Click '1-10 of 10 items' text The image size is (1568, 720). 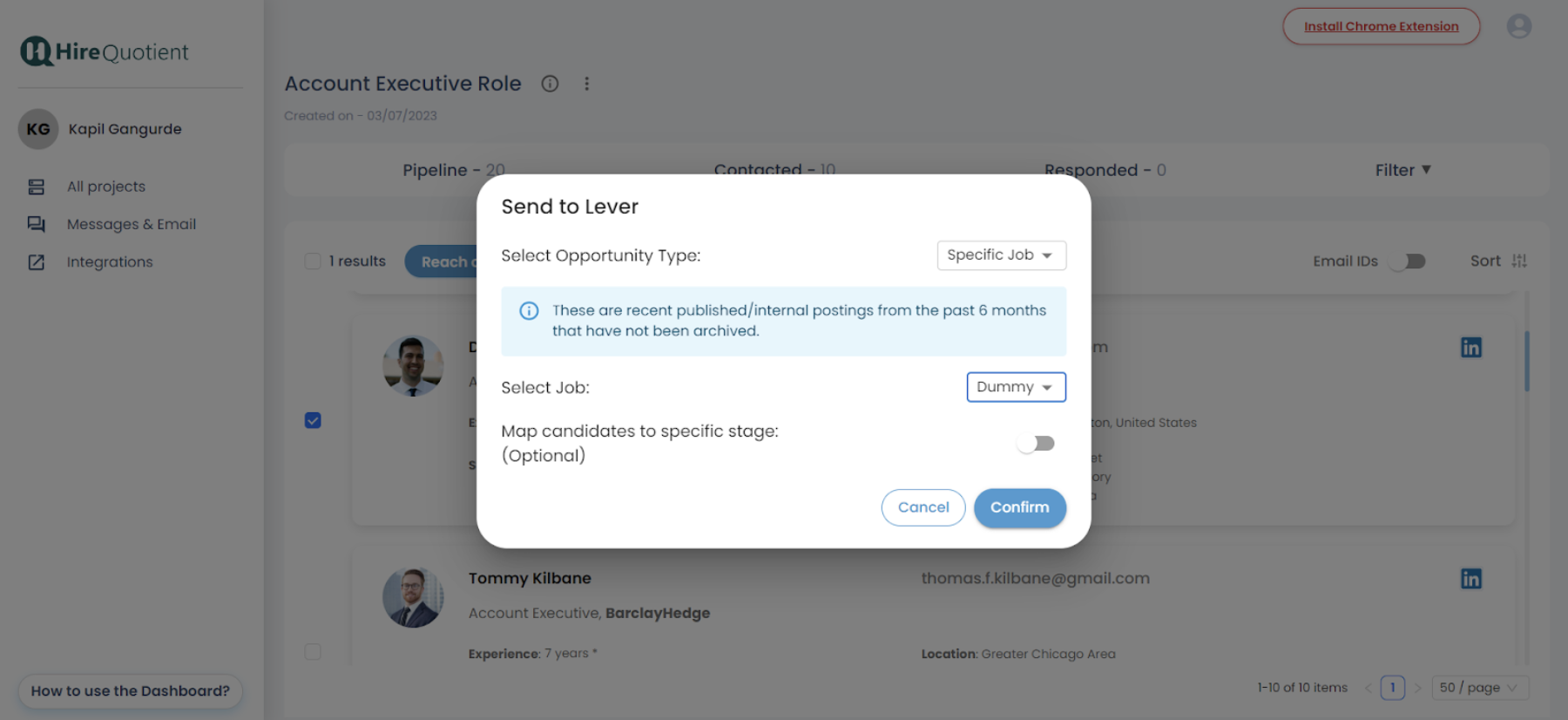[1302, 688]
